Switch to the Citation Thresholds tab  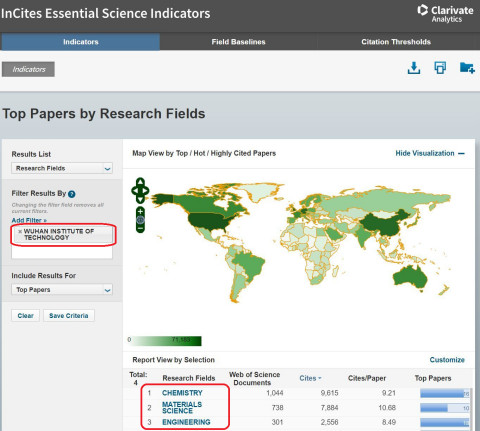(x=396, y=42)
